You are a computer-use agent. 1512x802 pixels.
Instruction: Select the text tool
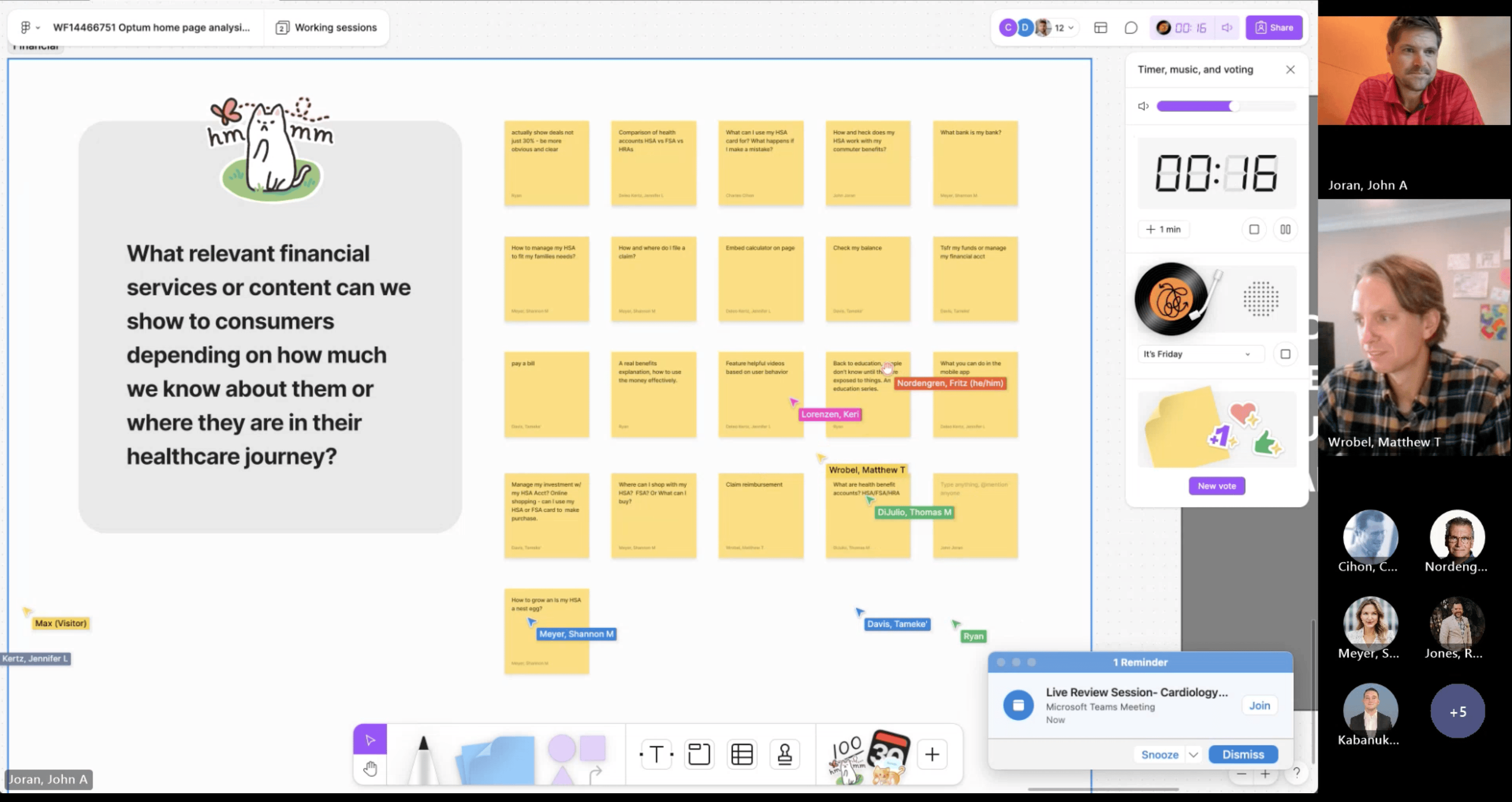(x=656, y=754)
